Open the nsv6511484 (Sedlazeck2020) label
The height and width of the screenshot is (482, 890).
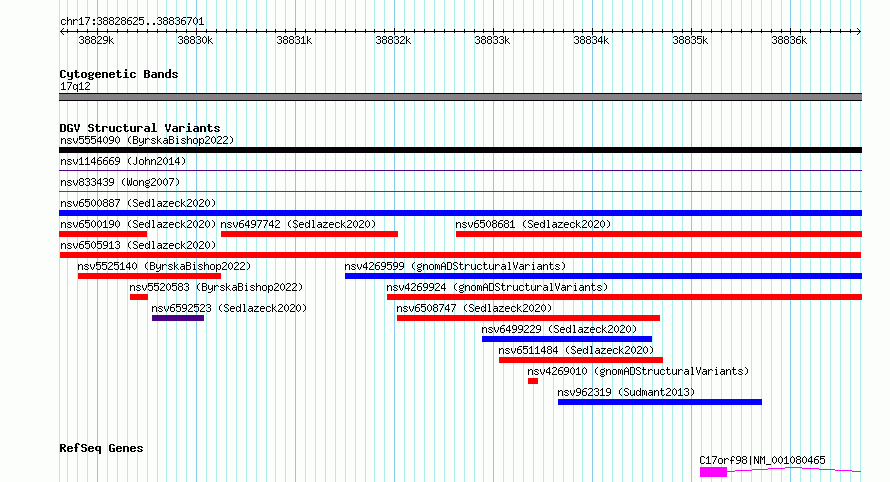pyautogui.click(x=576, y=350)
